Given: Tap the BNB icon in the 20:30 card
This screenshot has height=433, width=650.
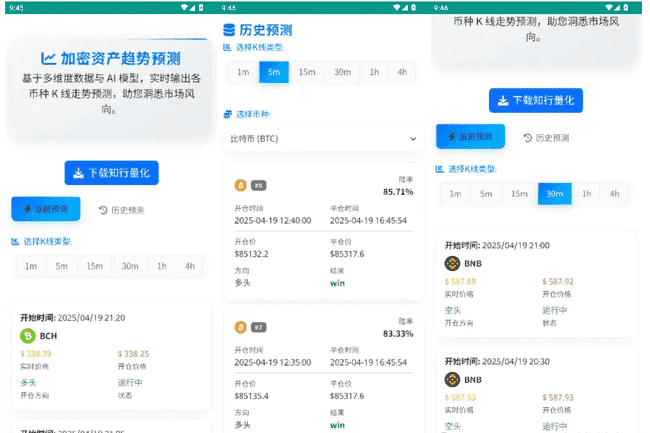Looking at the screenshot, I should pos(451,380).
